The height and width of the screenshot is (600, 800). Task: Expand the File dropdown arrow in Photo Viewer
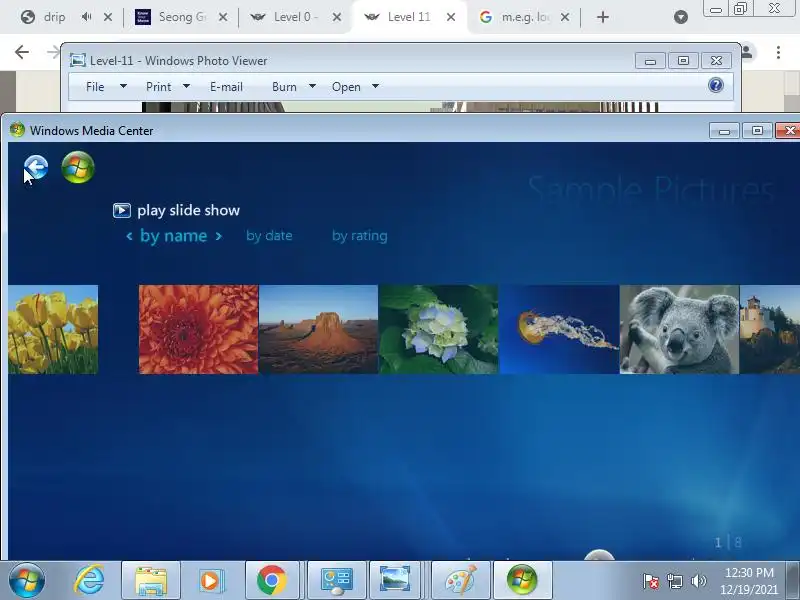[x=123, y=86]
